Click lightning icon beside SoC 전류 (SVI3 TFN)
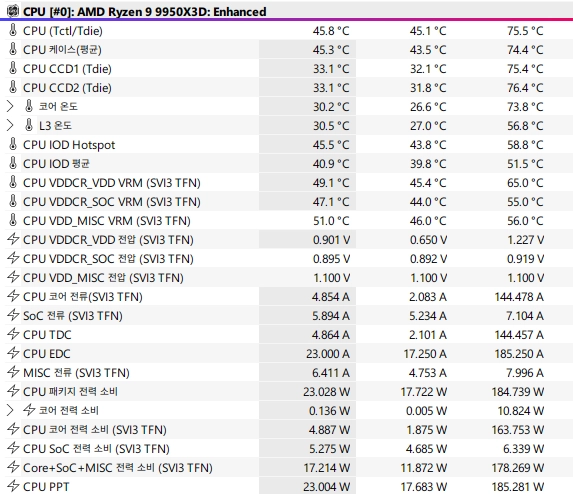573x494 pixels. coord(13,315)
